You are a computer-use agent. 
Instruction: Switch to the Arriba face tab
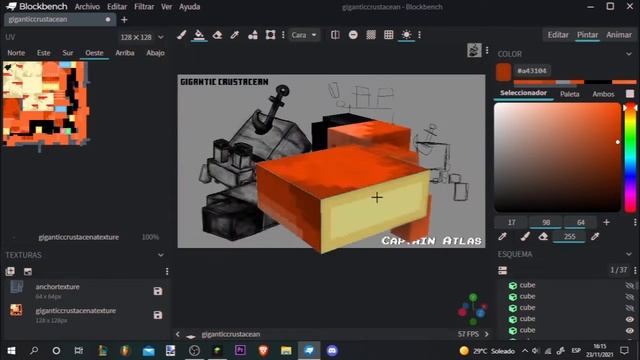point(124,53)
